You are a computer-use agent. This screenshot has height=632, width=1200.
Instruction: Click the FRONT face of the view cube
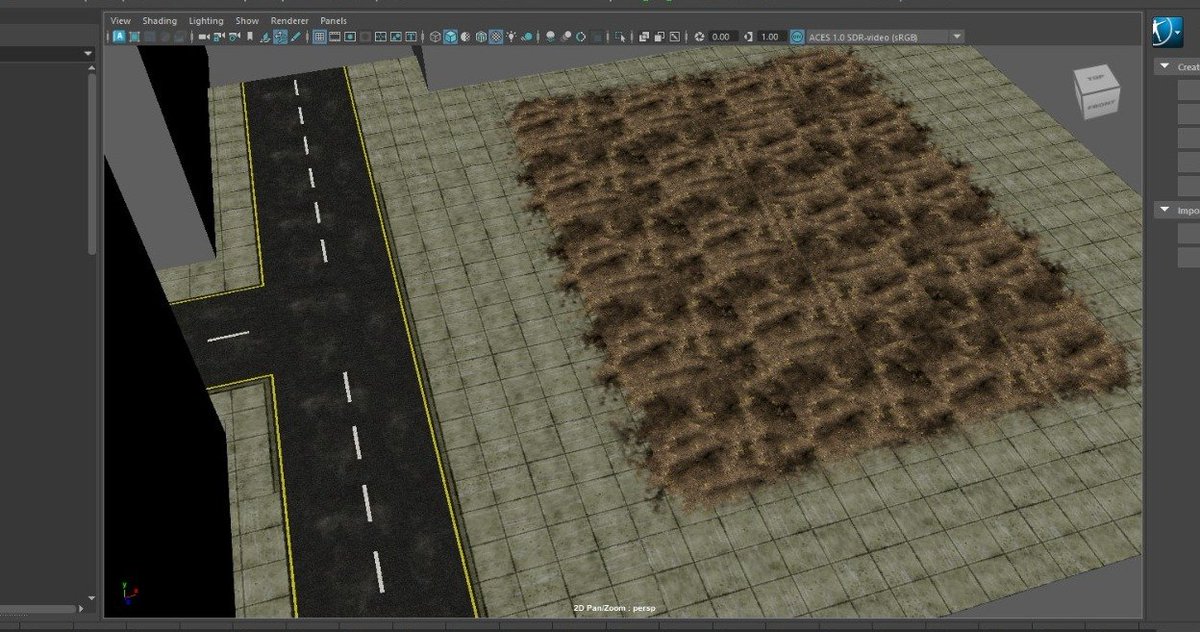1103,100
